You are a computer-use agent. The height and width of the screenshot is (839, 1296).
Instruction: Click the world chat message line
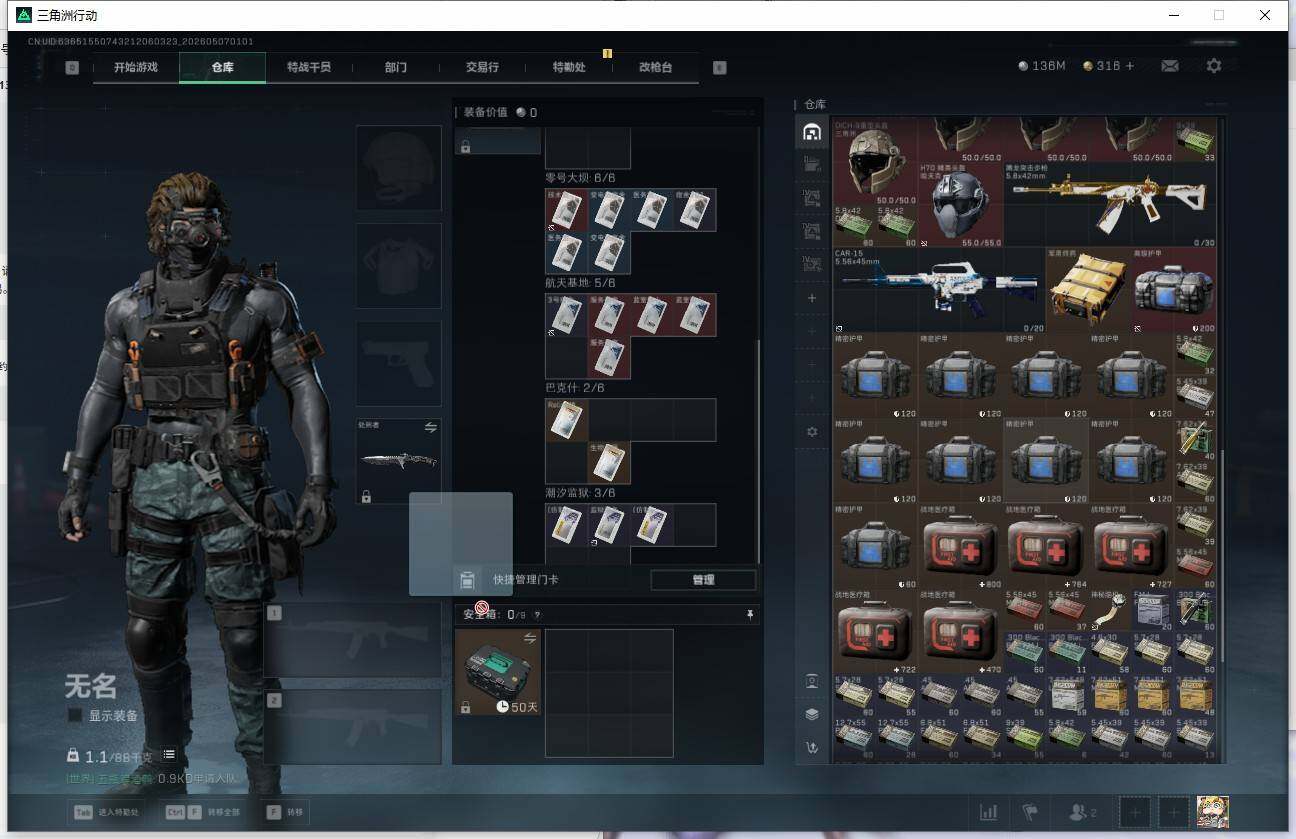click(153, 778)
